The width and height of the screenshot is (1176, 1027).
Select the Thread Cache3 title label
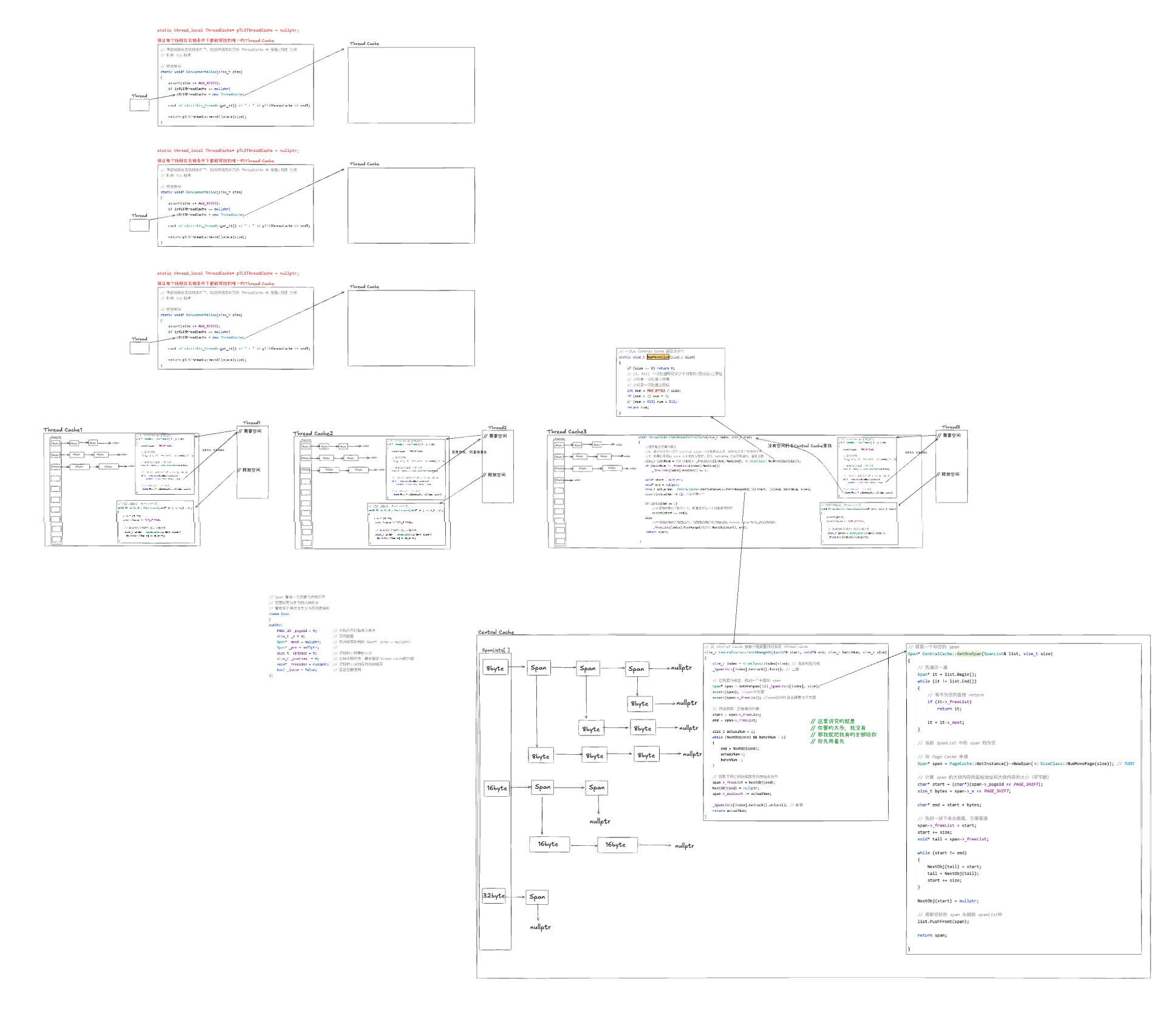pyautogui.click(x=567, y=431)
